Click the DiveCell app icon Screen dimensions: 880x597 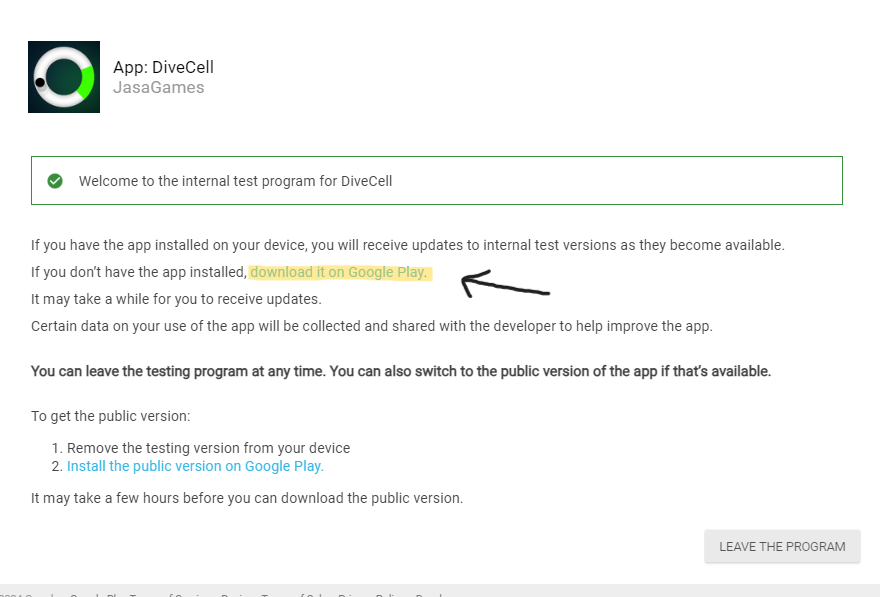coord(64,77)
